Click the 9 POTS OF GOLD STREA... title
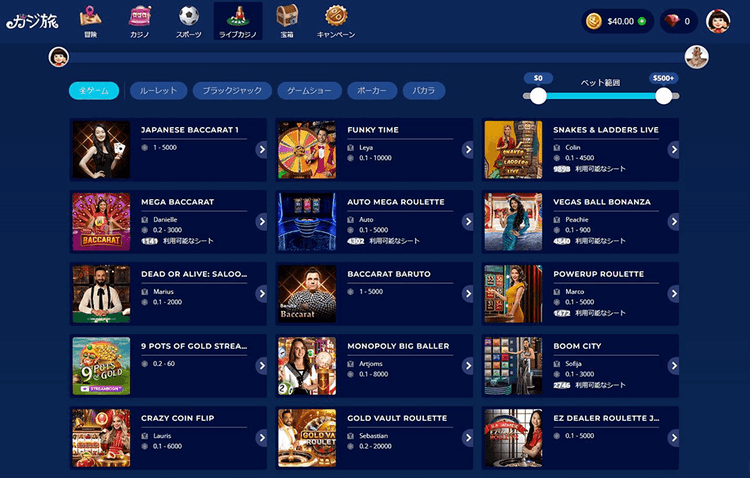 click(194, 346)
